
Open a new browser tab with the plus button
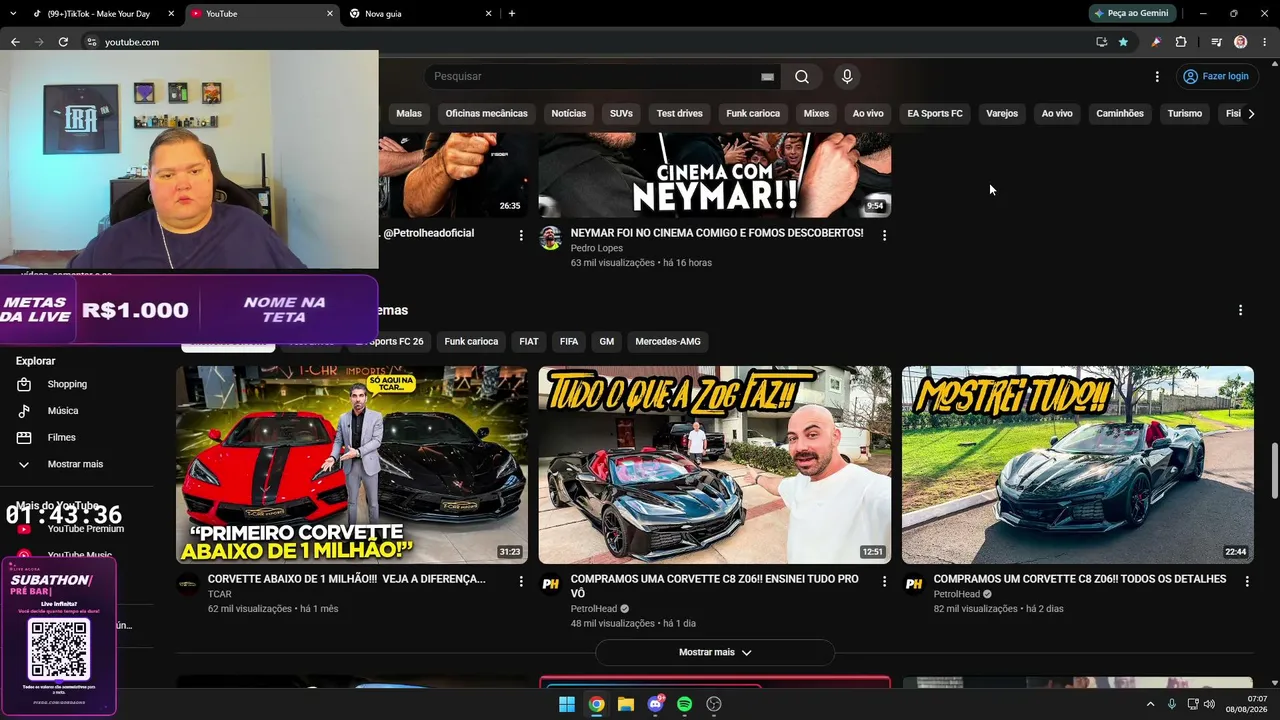tap(512, 14)
